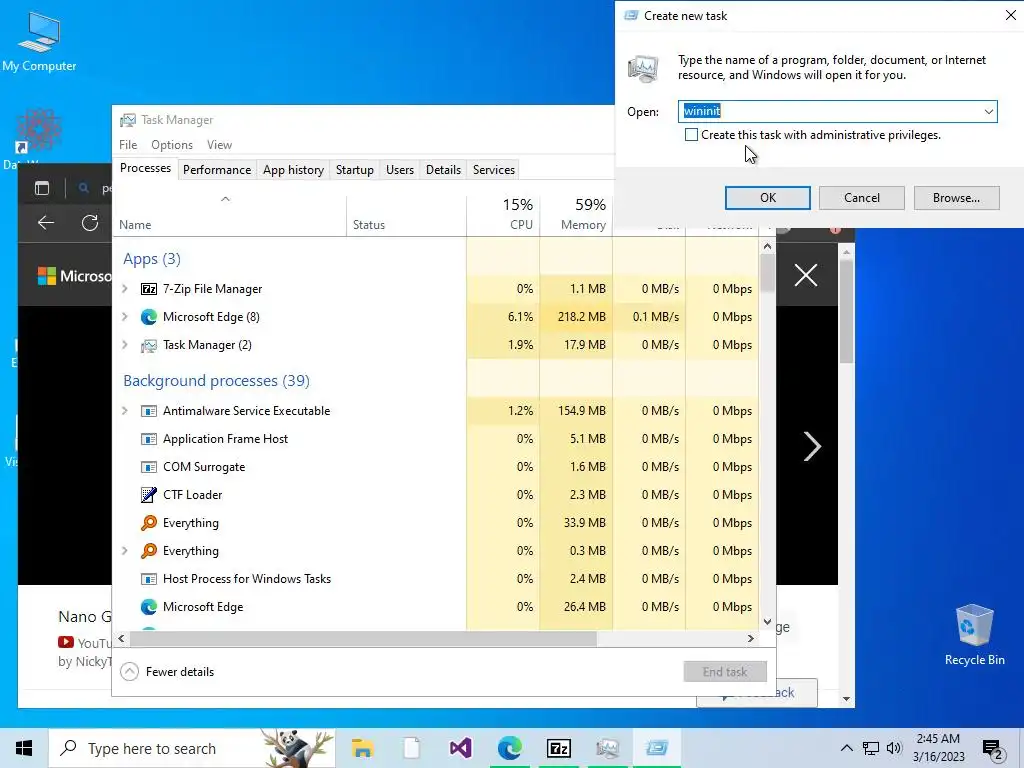Open the Windows Start menu
Viewport: 1024px width, 768px height.
click(x=24, y=748)
